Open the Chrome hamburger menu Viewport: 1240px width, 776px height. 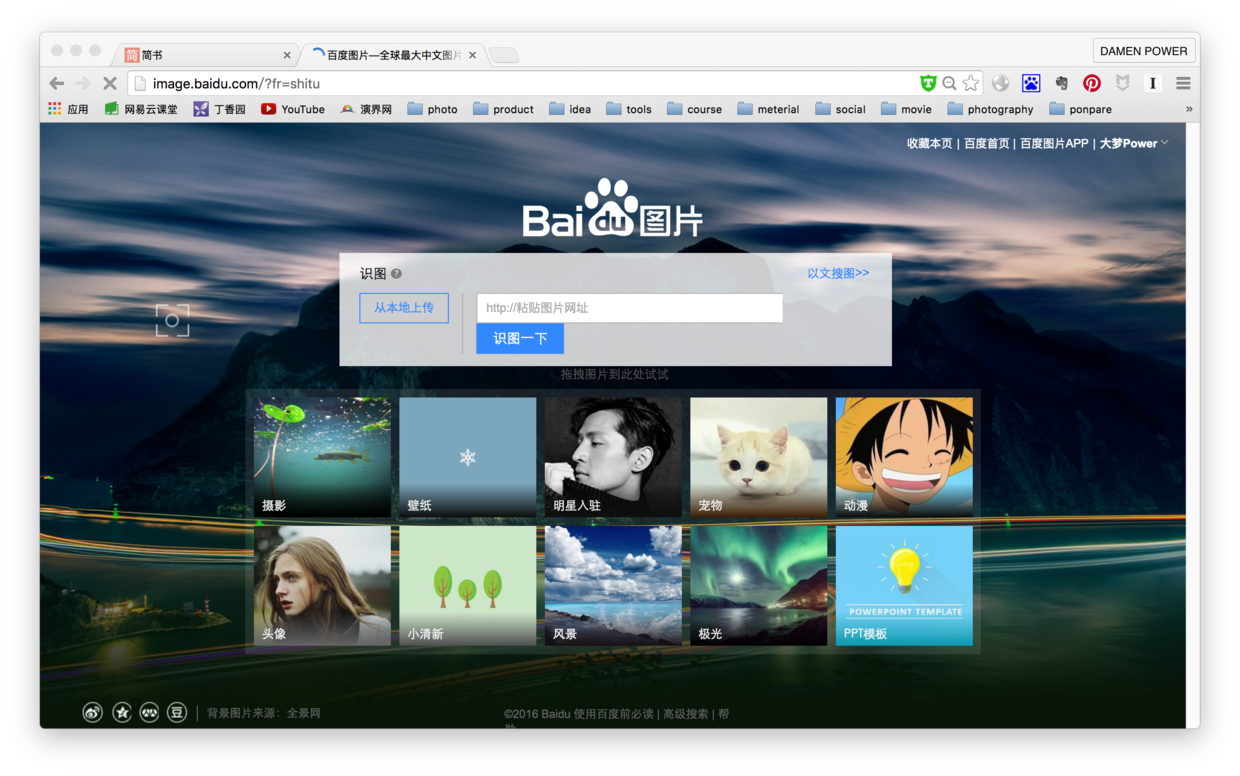[1183, 84]
